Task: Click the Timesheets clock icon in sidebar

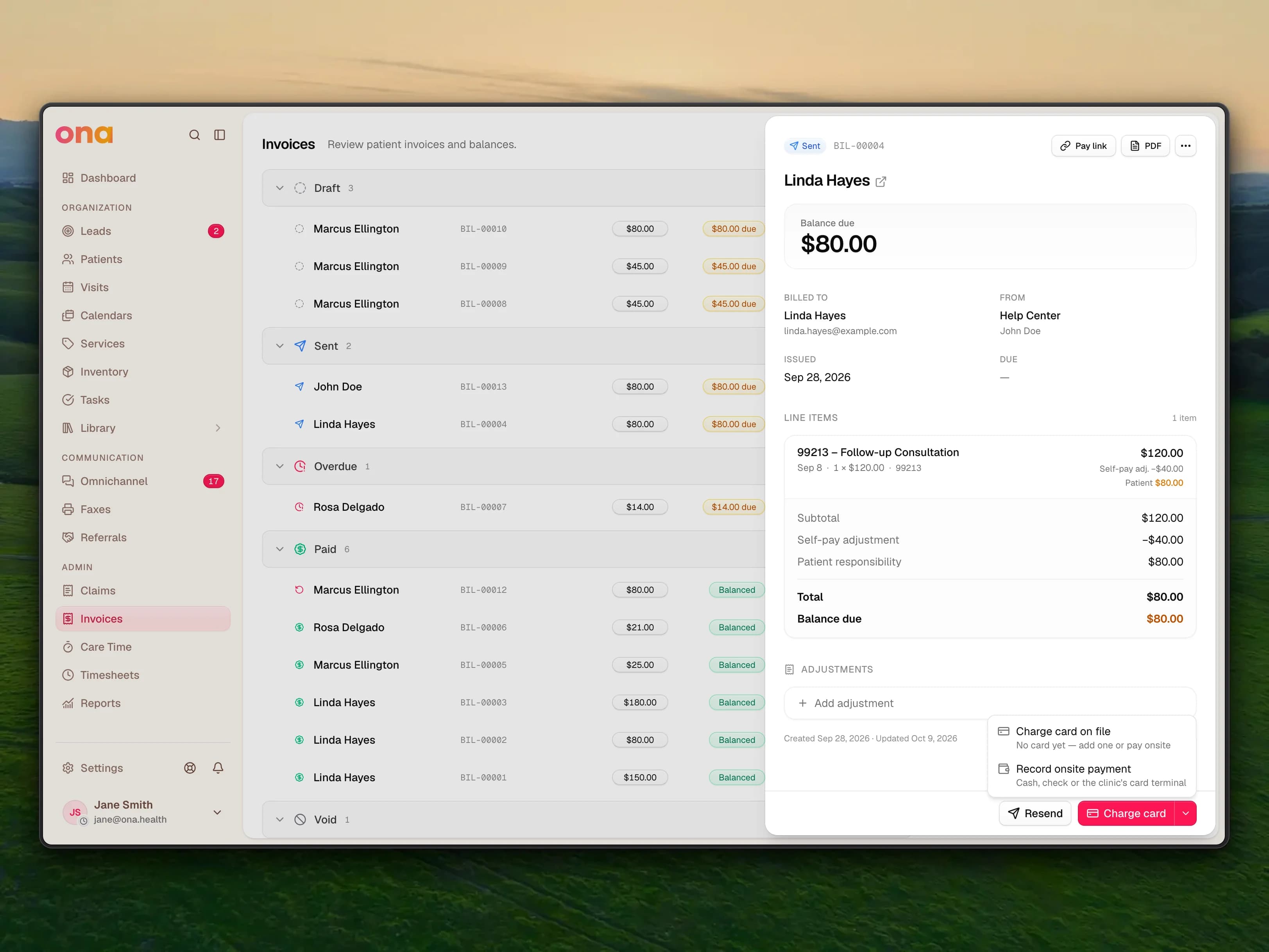Action: pyautogui.click(x=68, y=675)
